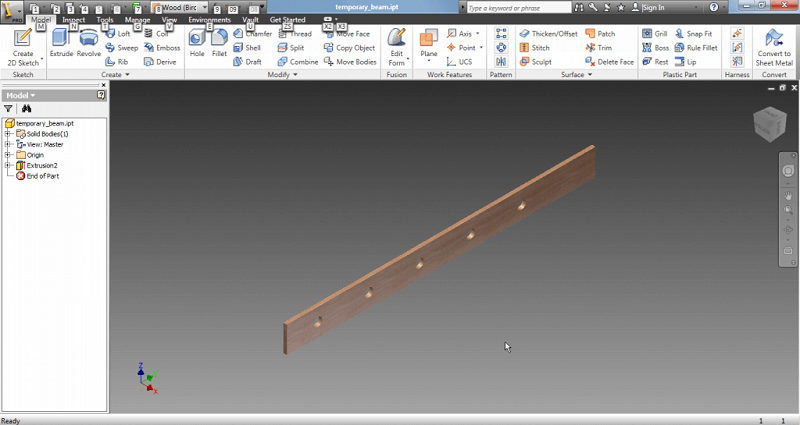Switch to the View tab
Screen dimensions: 800x425
[169, 20]
